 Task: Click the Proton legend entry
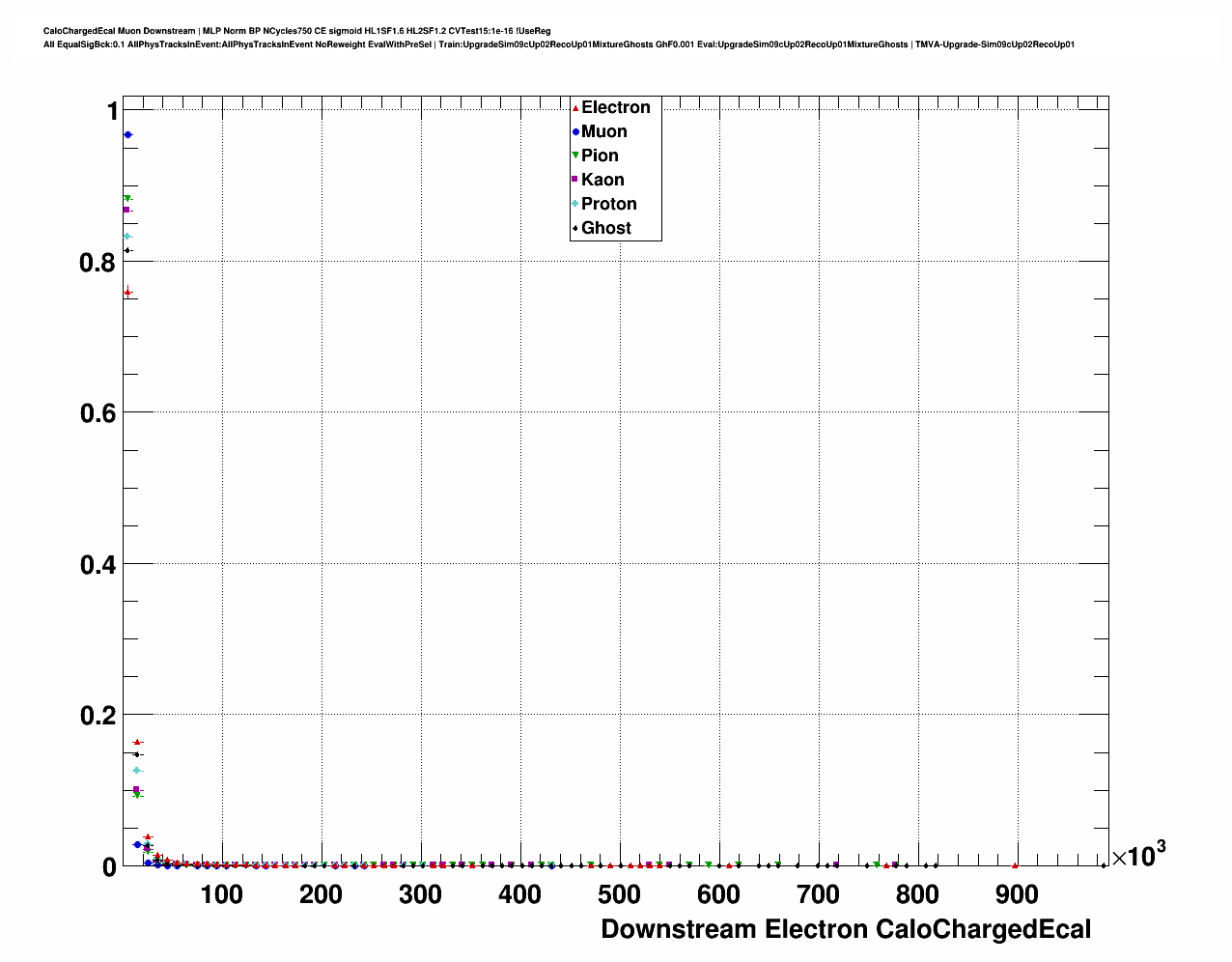click(x=608, y=204)
